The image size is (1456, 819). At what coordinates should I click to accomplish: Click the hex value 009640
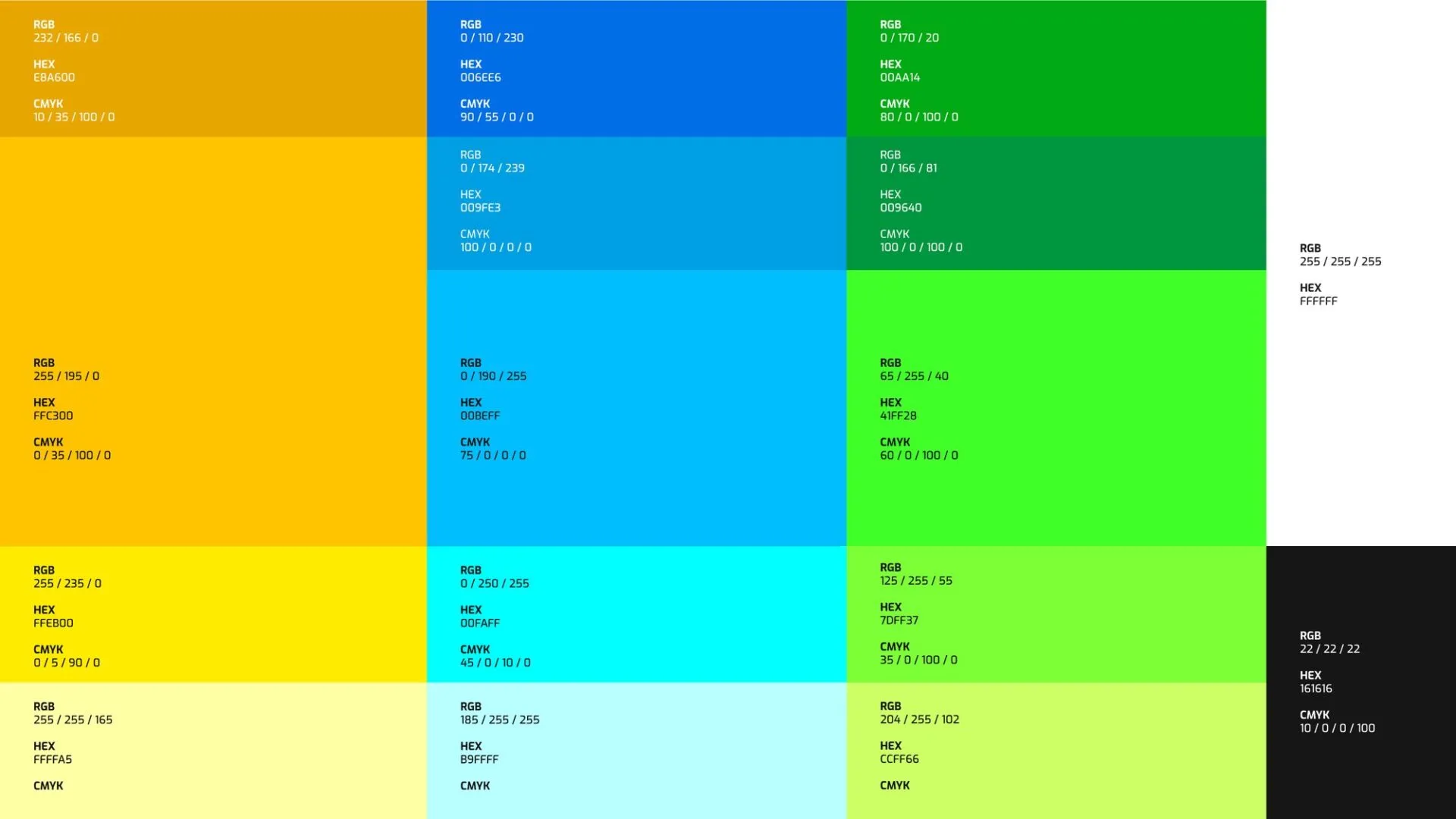click(901, 208)
